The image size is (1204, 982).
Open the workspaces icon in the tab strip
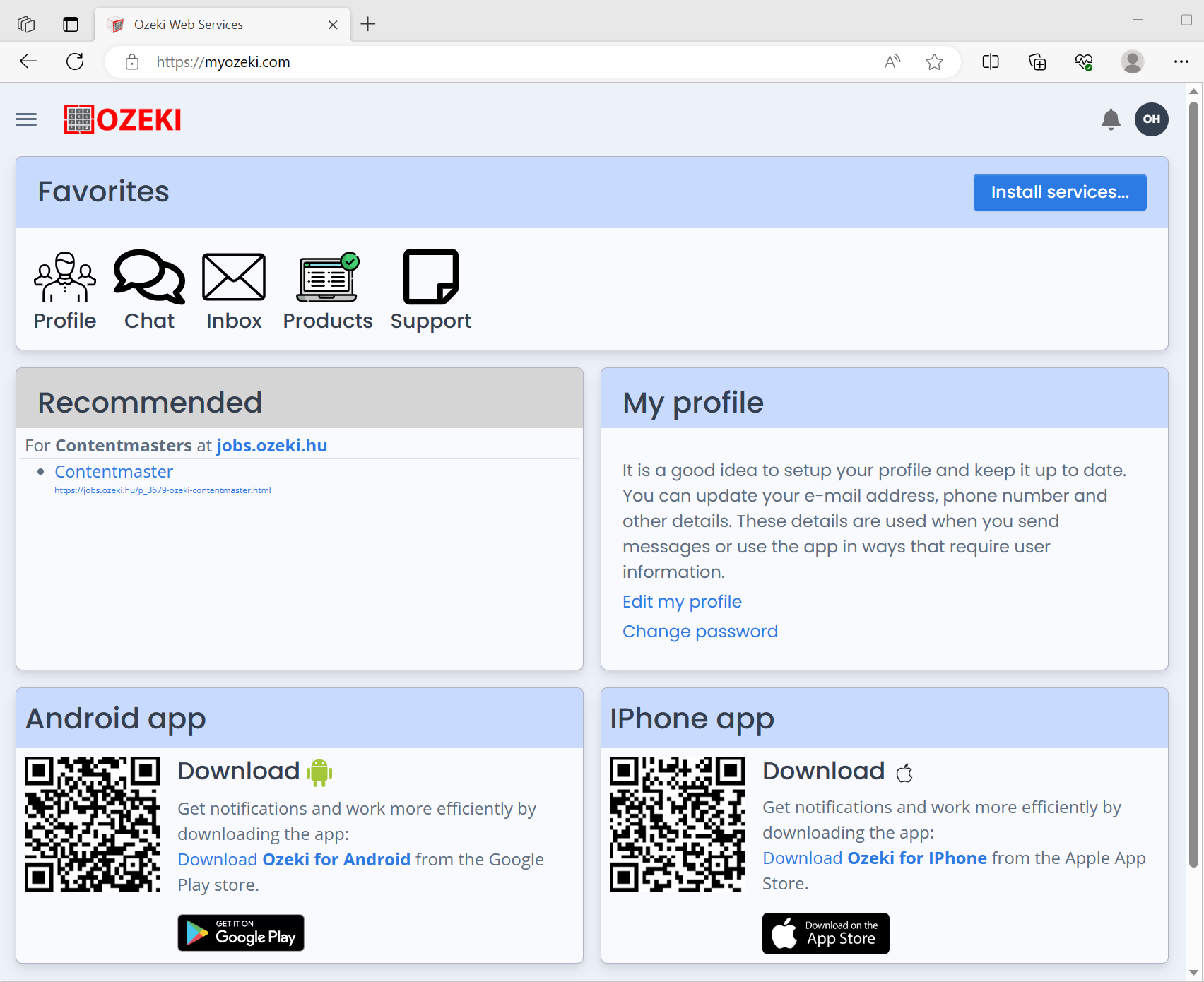[x=26, y=24]
